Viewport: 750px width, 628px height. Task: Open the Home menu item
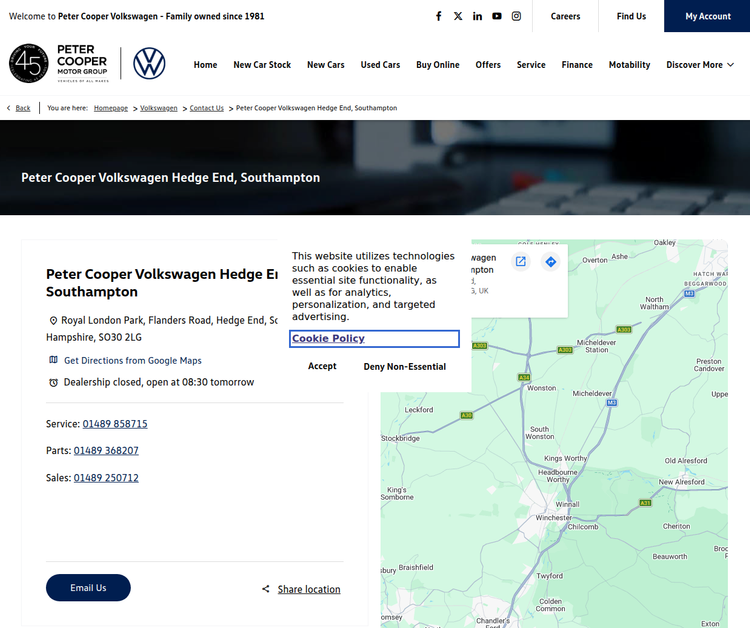[205, 65]
